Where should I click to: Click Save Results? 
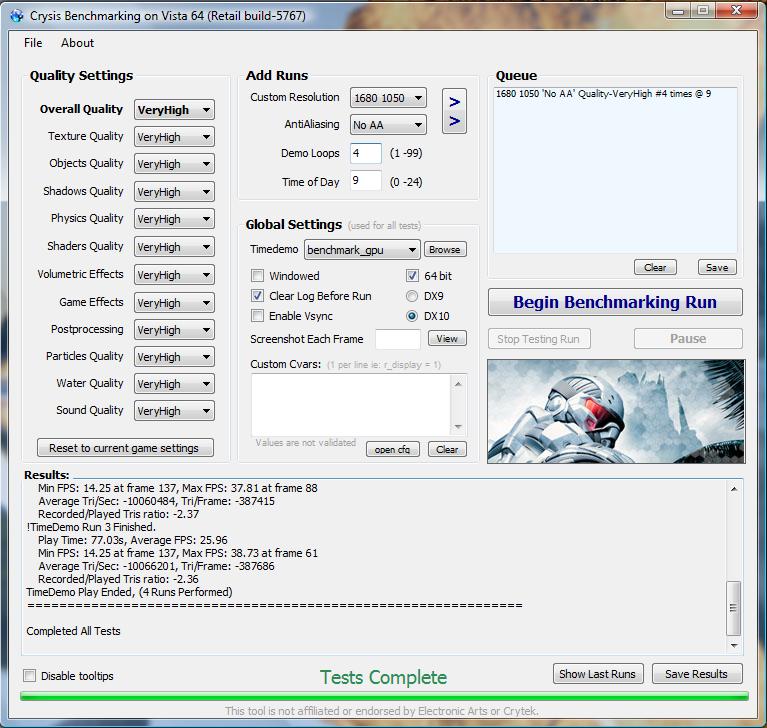tap(697, 674)
